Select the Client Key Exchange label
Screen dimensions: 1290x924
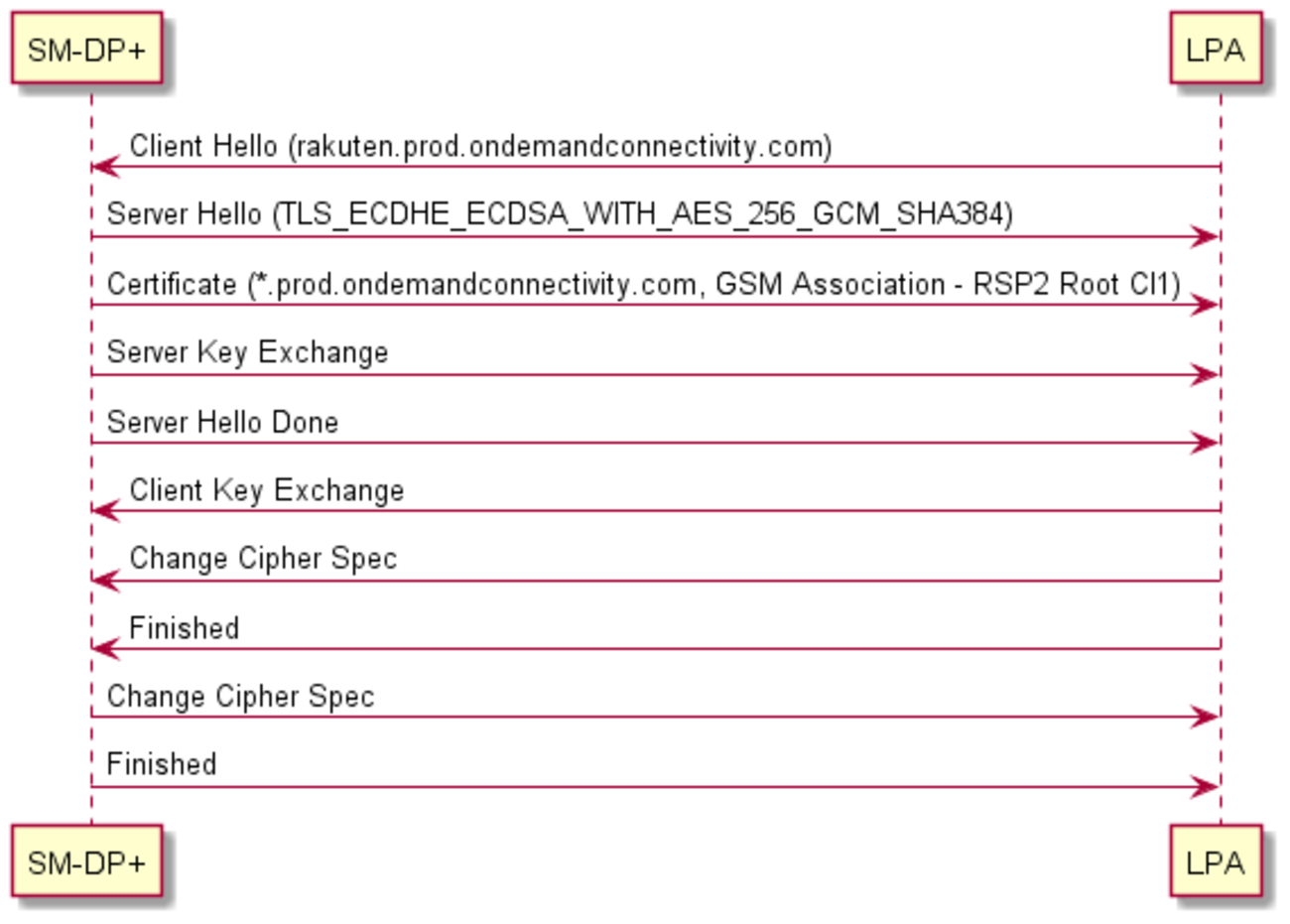(x=266, y=490)
